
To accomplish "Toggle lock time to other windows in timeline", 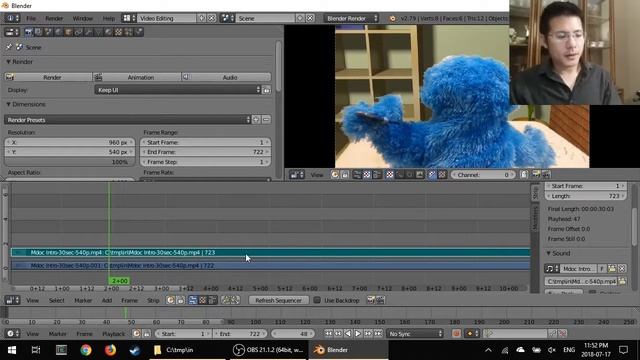I will tap(147, 333).
